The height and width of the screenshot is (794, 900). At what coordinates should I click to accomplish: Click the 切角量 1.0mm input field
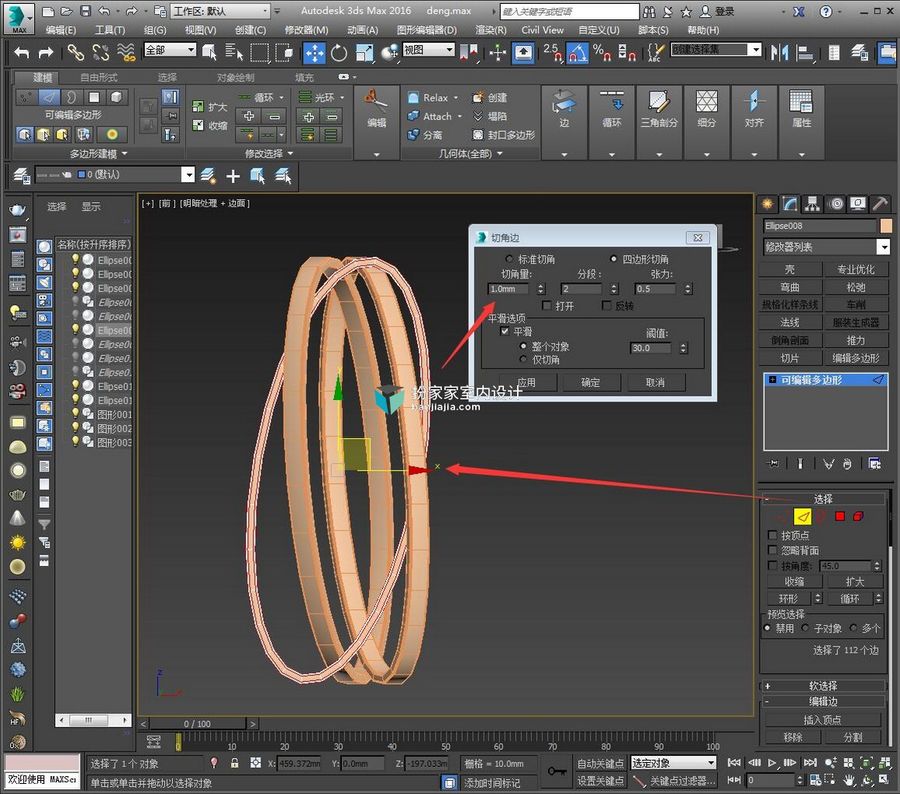pos(510,289)
